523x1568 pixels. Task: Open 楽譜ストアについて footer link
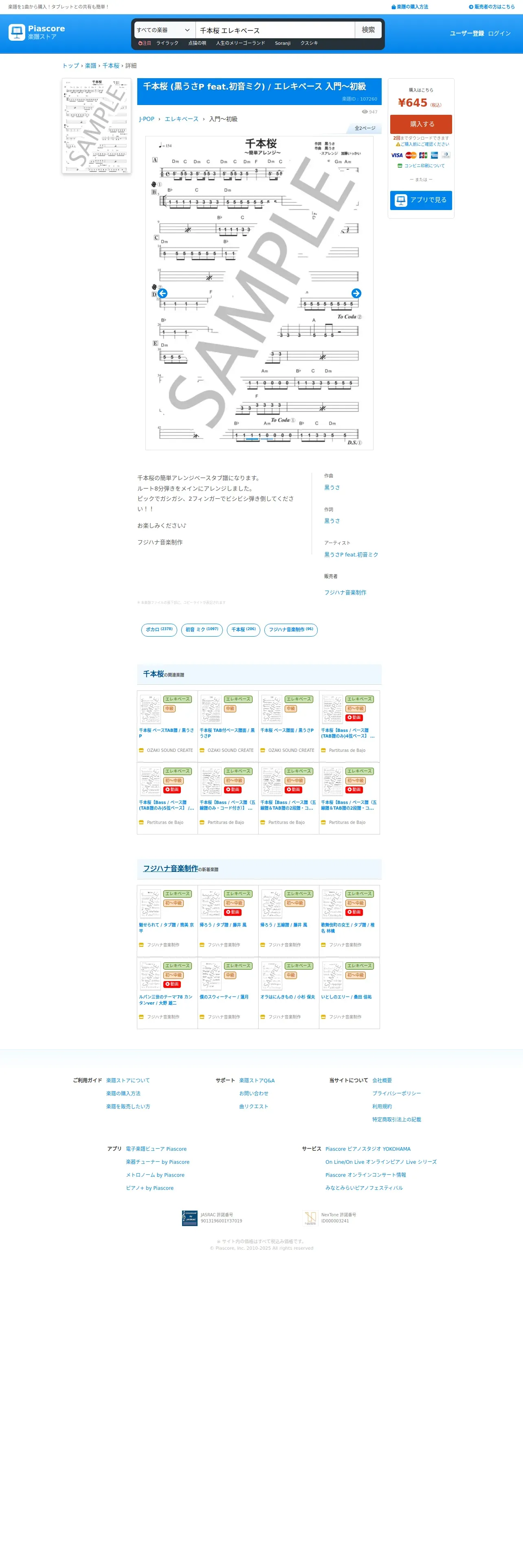click(x=128, y=1080)
